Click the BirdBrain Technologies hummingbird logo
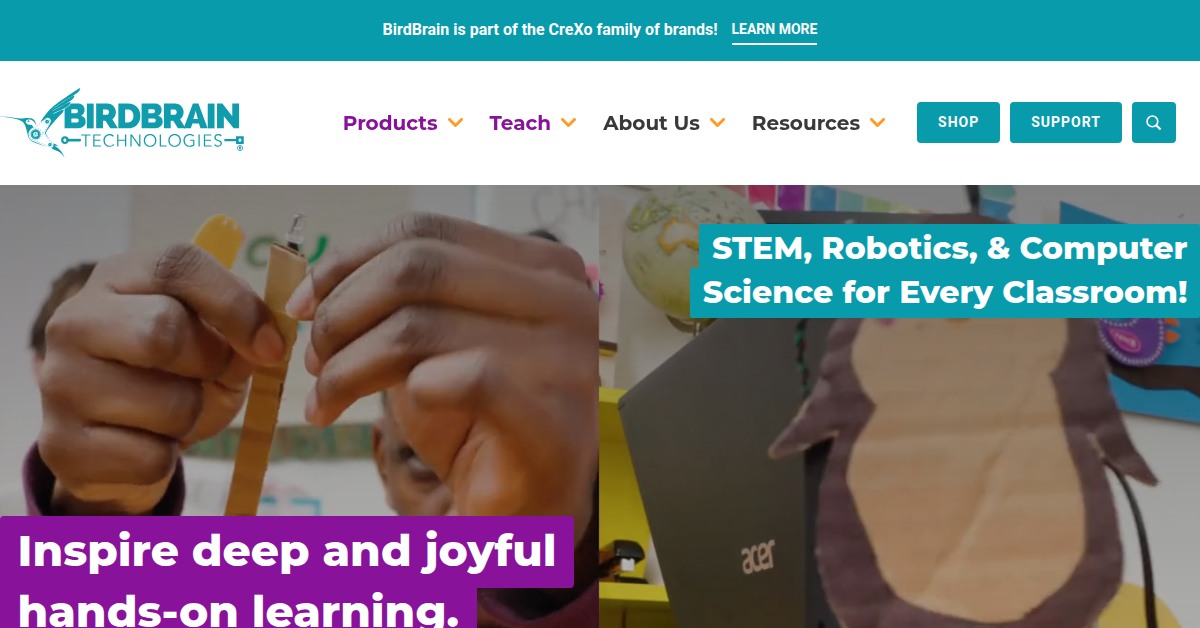The image size is (1200, 628). (121, 123)
